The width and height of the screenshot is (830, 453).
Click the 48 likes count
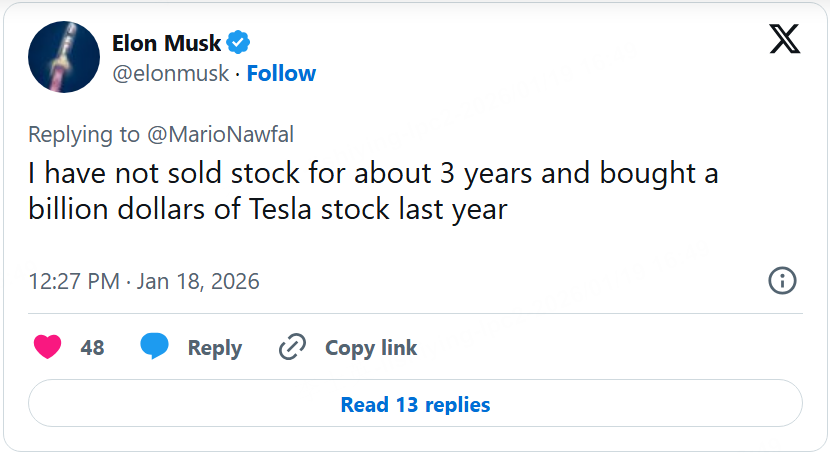(92, 348)
